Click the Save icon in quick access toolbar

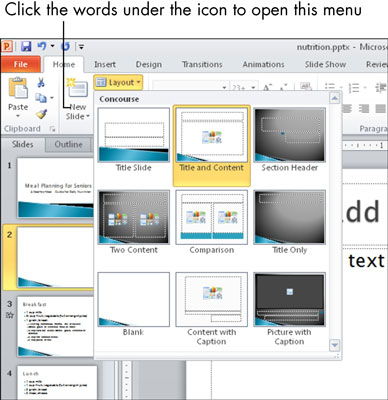[26, 47]
